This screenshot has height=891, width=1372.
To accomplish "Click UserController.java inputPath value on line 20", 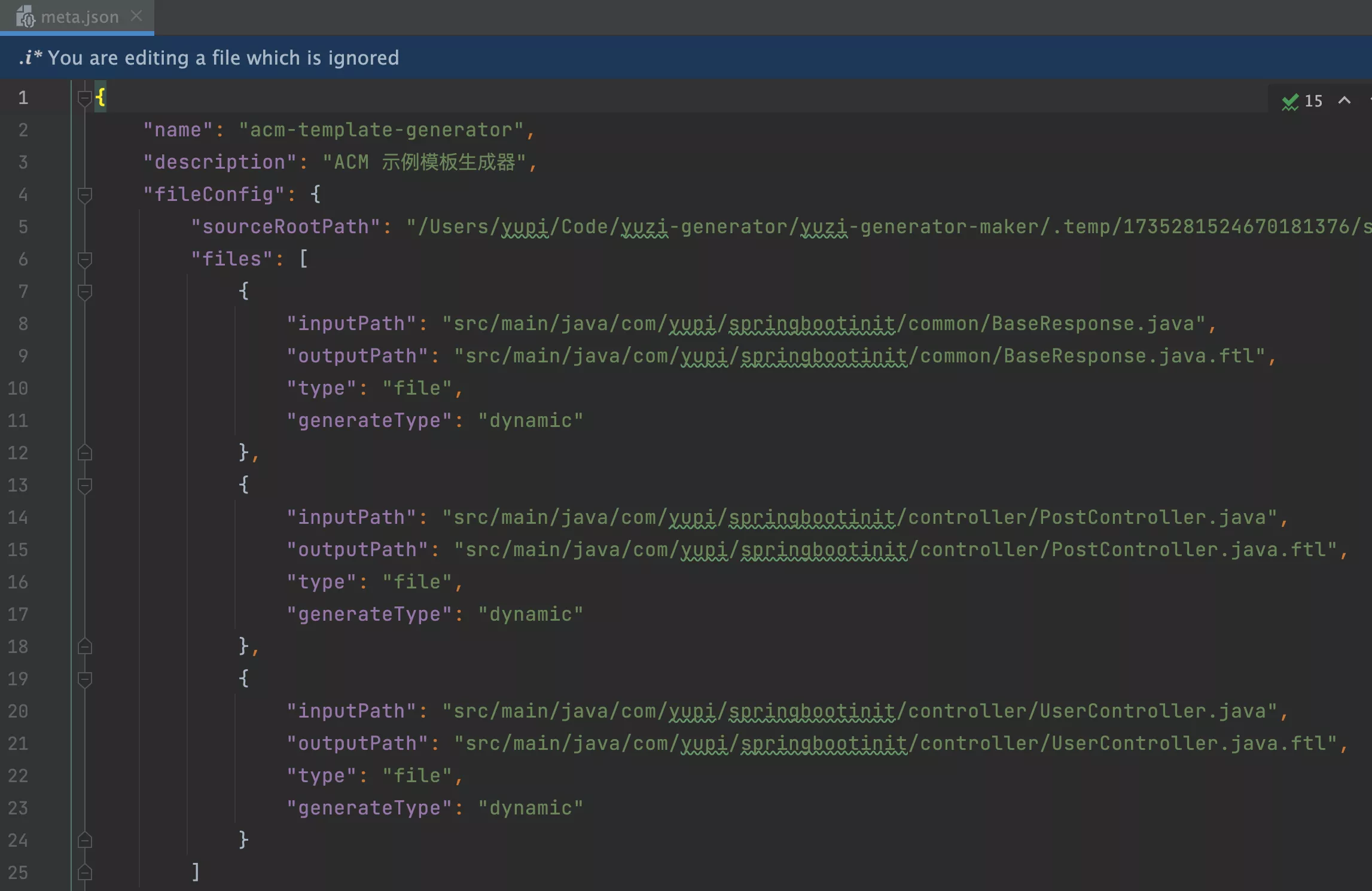I will coord(859,711).
